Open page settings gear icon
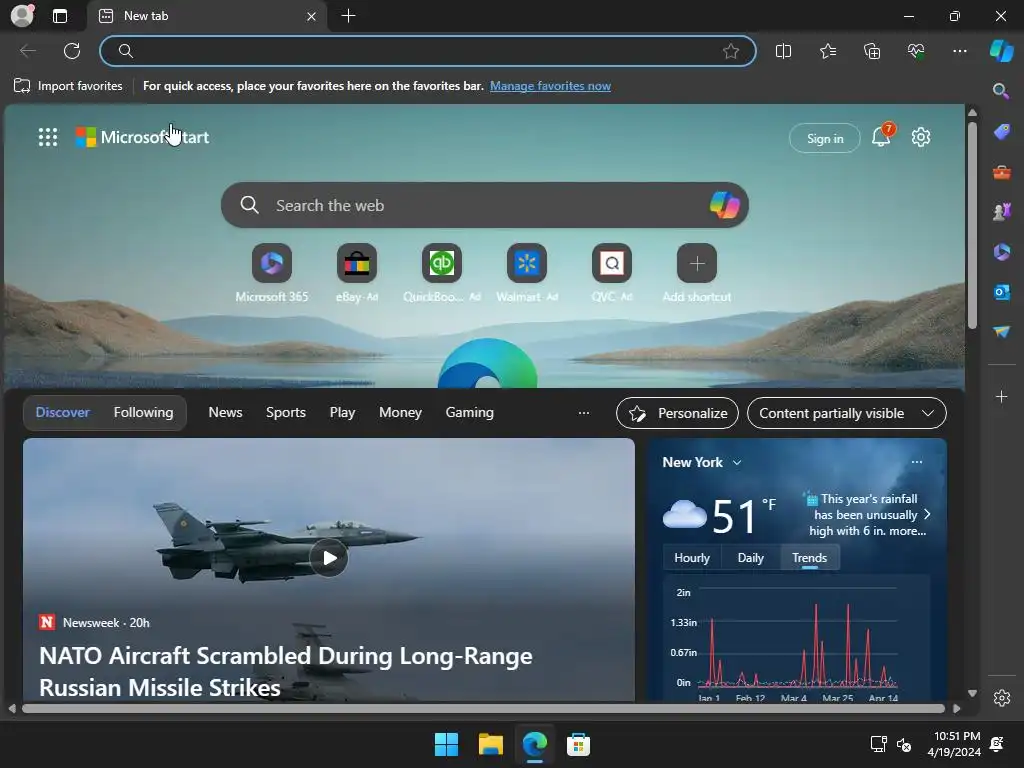Screen dimensions: 1024x768 (x=921, y=137)
